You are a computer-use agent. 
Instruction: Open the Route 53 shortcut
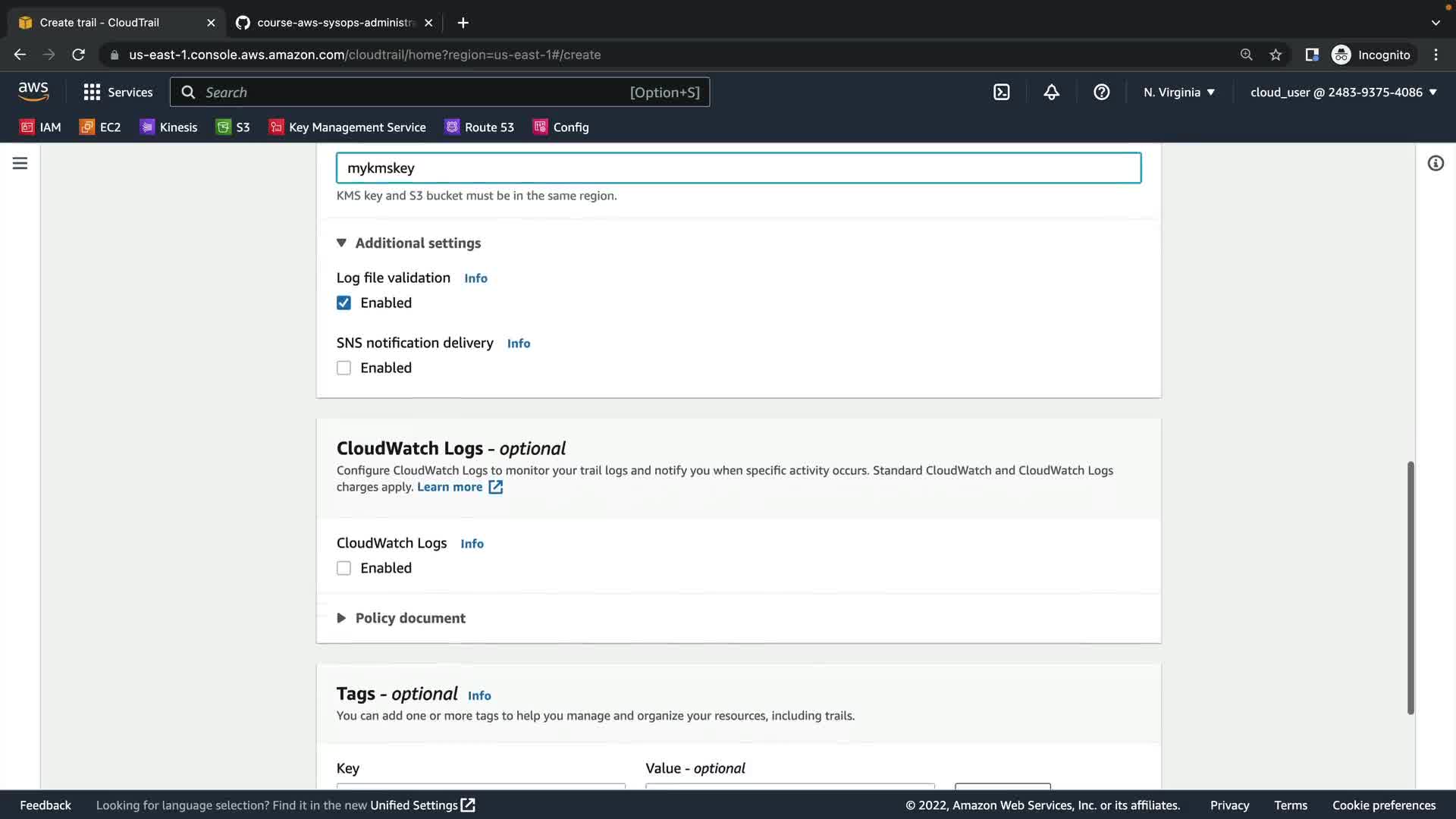(x=479, y=127)
